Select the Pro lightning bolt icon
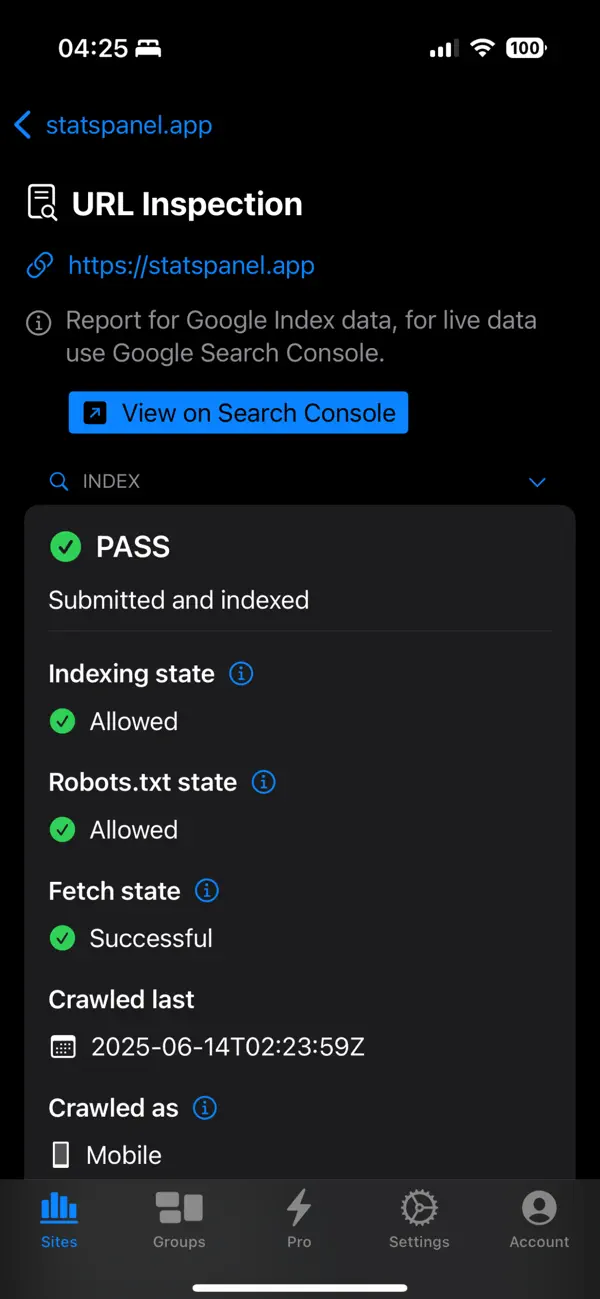 click(x=298, y=1209)
